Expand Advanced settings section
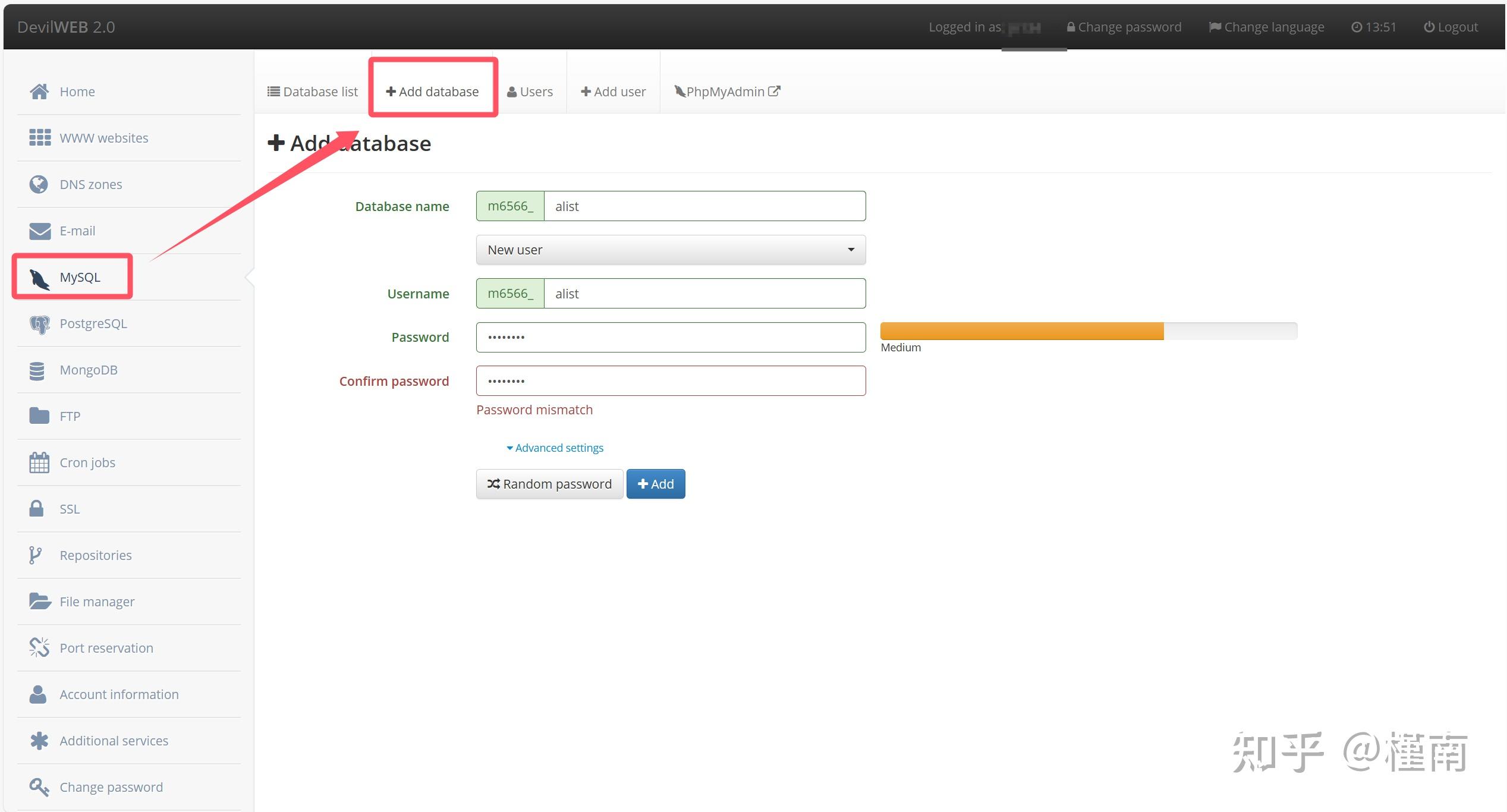Screen dimensions: 1507x812 (x=555, y=448)
